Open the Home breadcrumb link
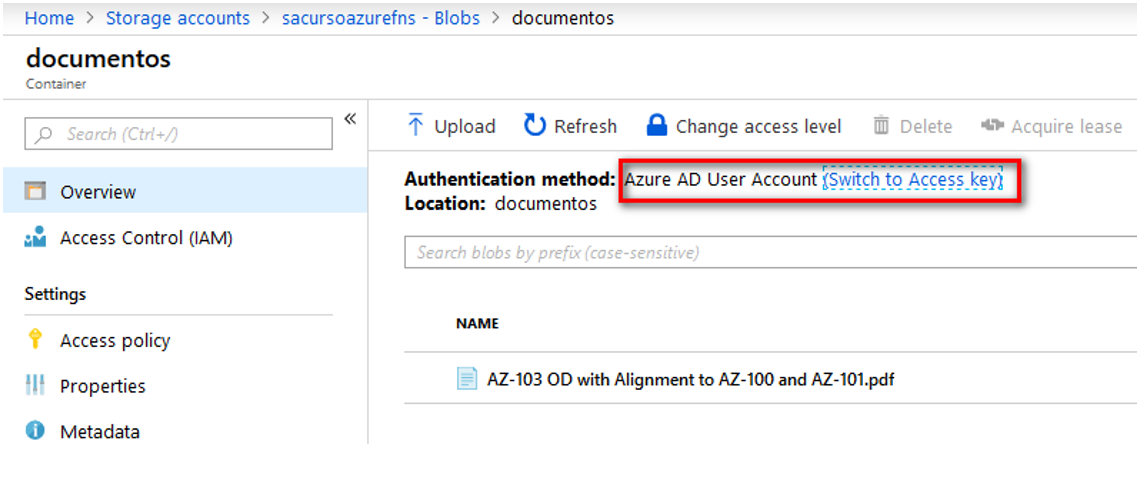Screen dimensions: 1141x480 tap(49, 18)
